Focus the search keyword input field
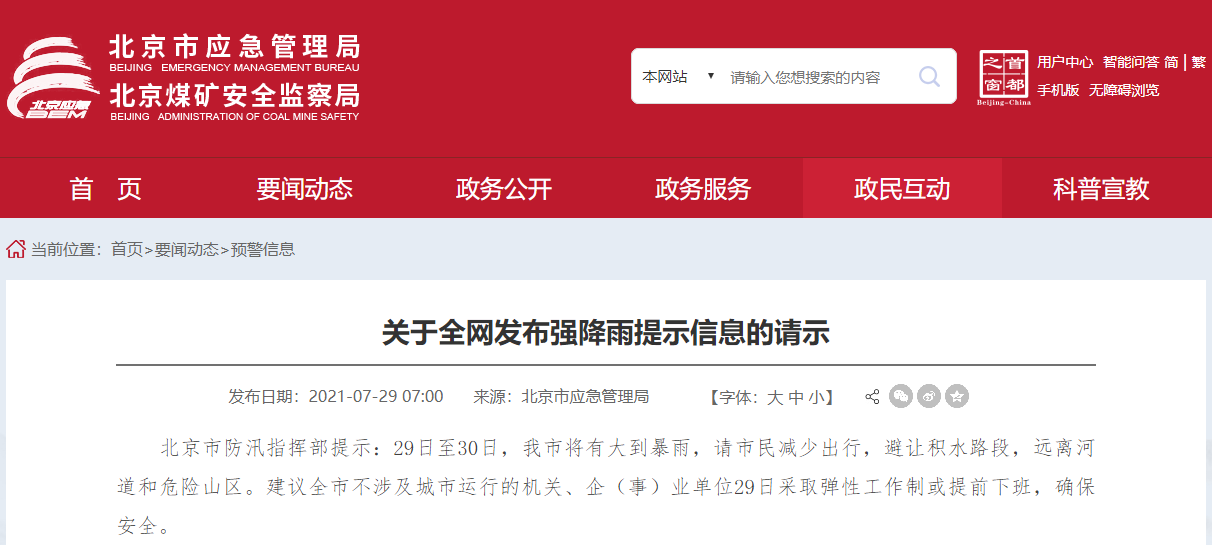1212x545 pixels. tap(815, 77)
